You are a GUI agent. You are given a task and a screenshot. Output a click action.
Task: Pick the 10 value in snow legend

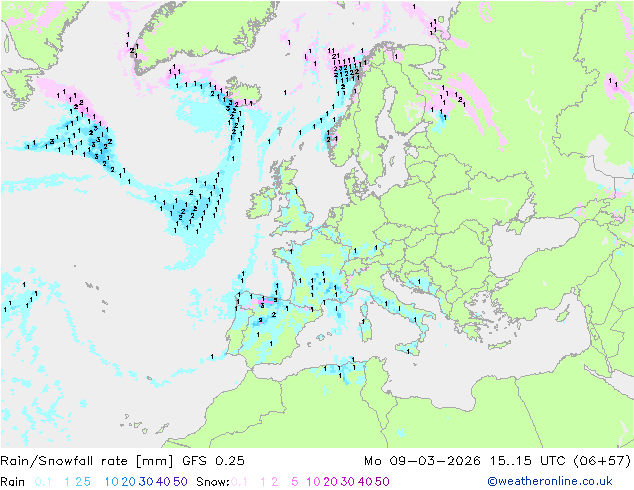[313, 482]
